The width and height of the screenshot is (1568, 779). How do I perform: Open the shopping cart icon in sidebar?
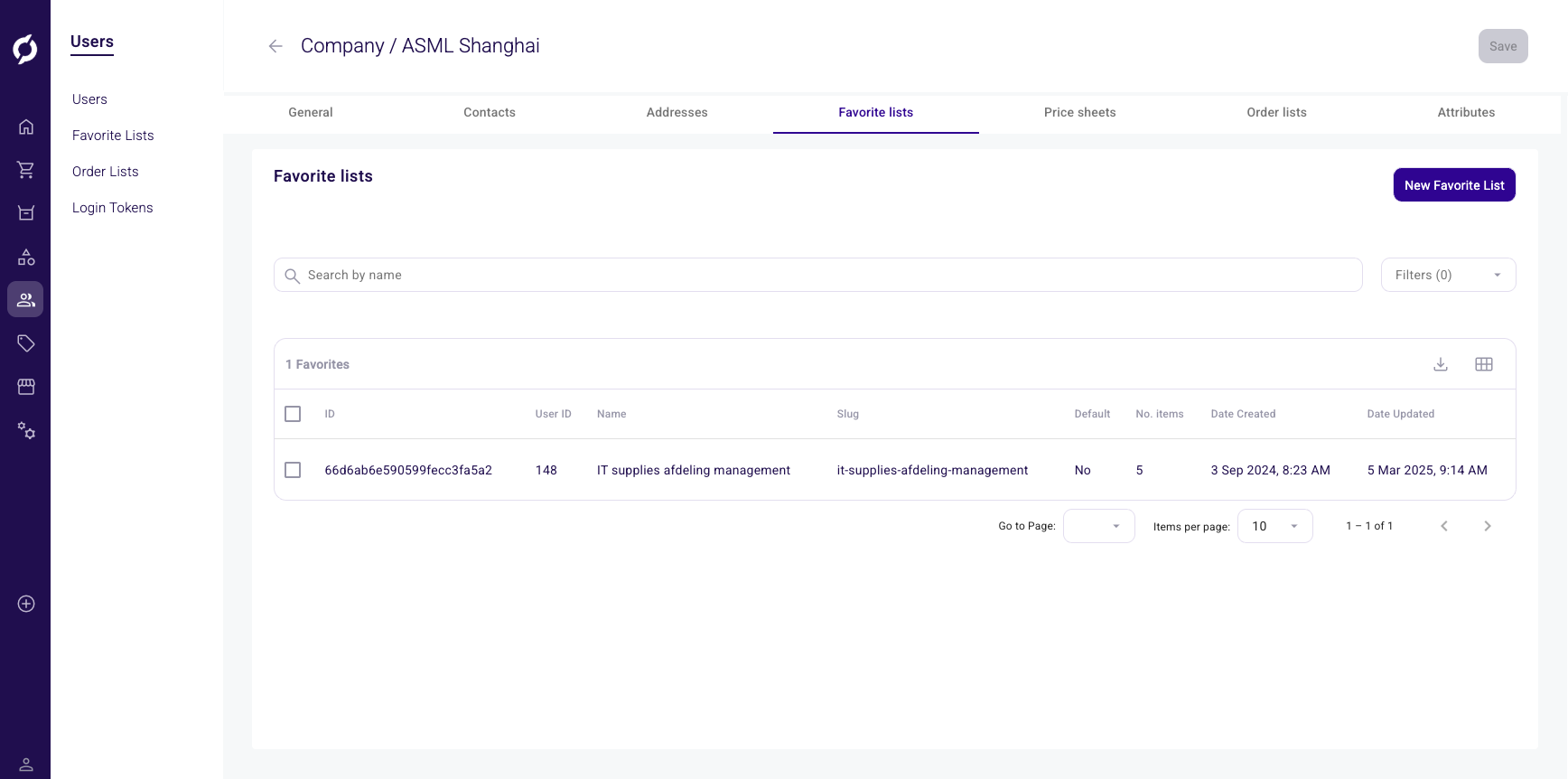point(26,170)
